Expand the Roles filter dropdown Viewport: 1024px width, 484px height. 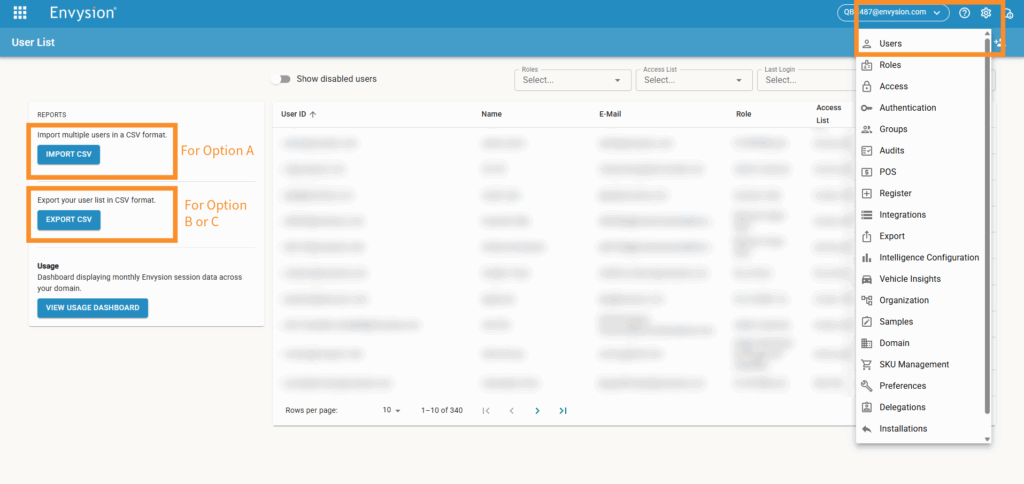(572, 80)
